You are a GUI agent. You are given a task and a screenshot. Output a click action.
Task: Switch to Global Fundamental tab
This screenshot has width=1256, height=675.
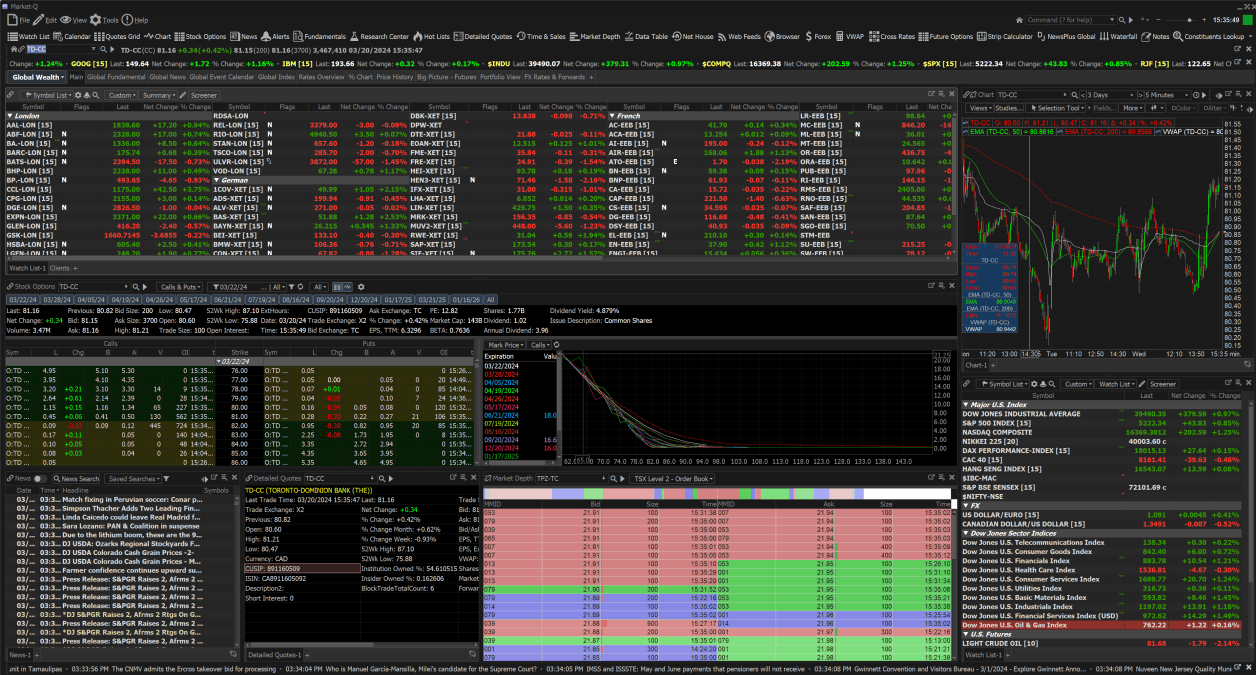point(116,77)
